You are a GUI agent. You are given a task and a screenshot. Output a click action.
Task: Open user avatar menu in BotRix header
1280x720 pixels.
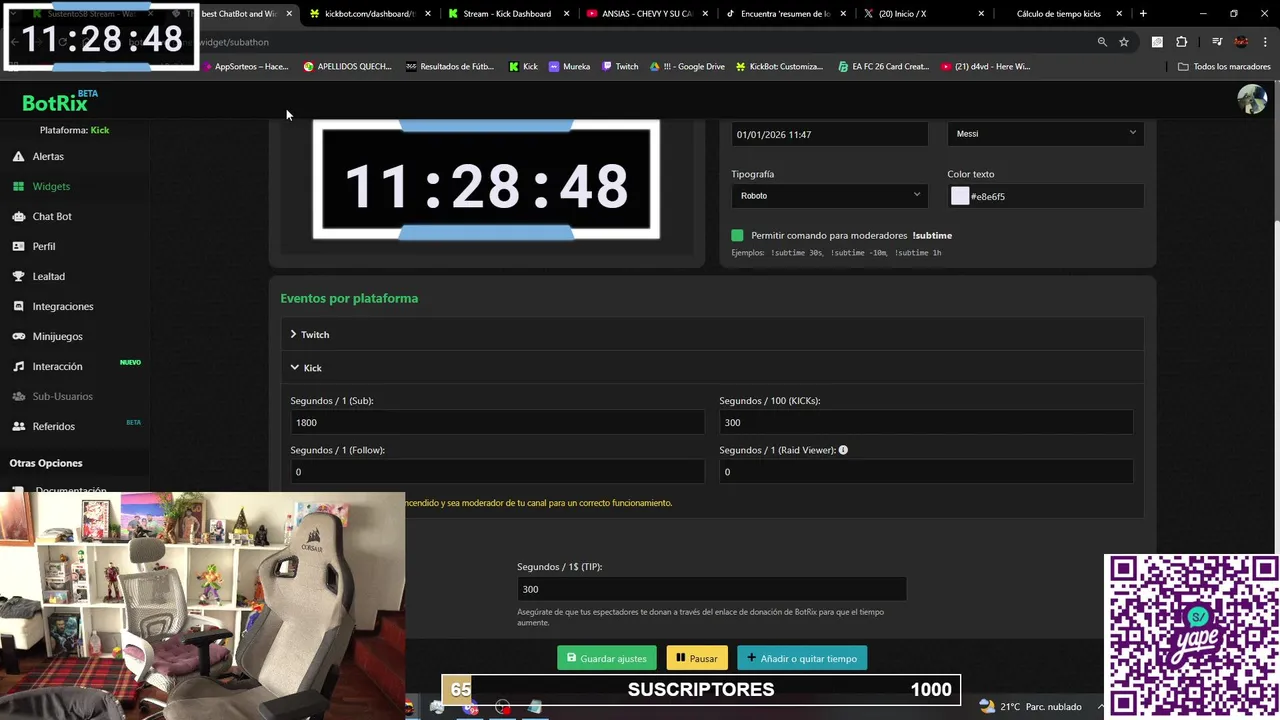click(x=1252, y=100)
